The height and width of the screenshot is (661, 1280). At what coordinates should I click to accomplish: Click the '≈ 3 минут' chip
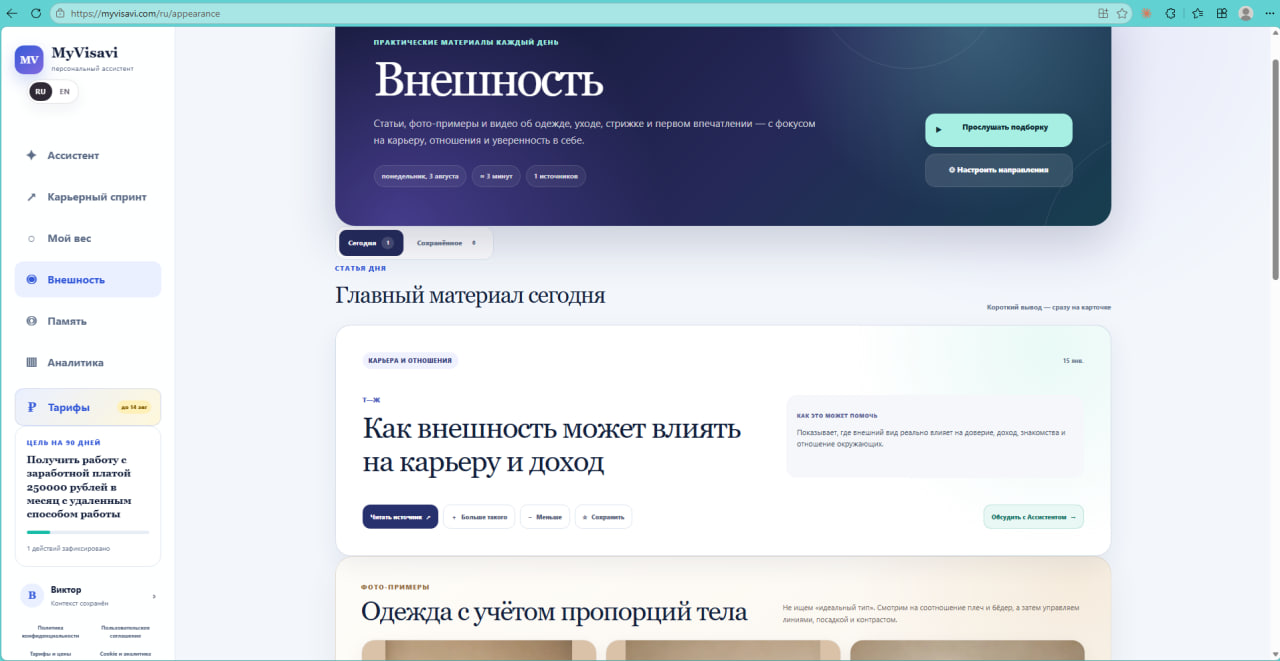[x=496, y=176]
